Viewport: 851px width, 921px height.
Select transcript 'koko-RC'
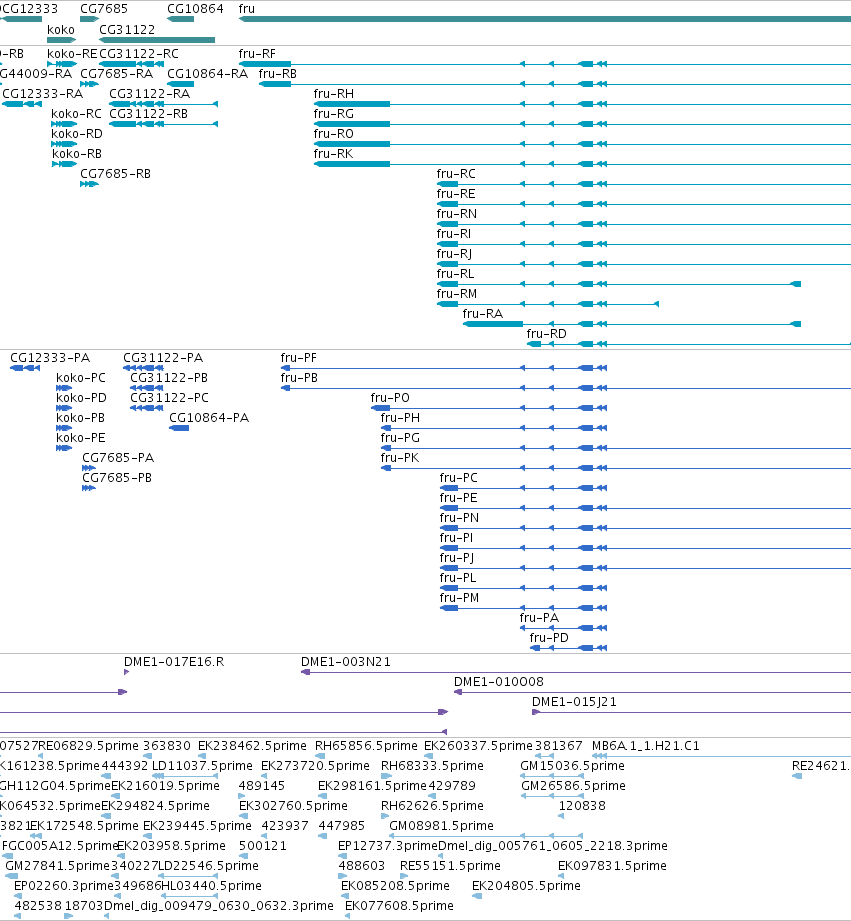click(76, 114)
